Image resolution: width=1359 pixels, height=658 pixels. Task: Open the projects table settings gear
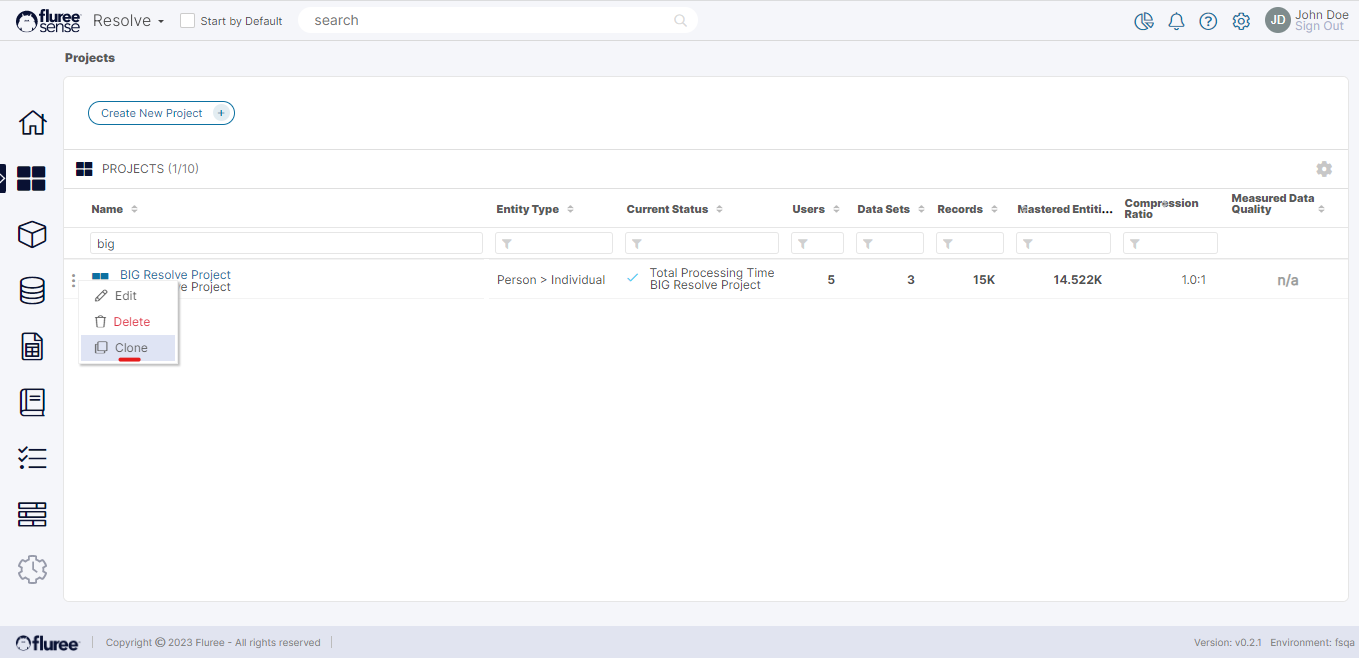coord(1324,169)
